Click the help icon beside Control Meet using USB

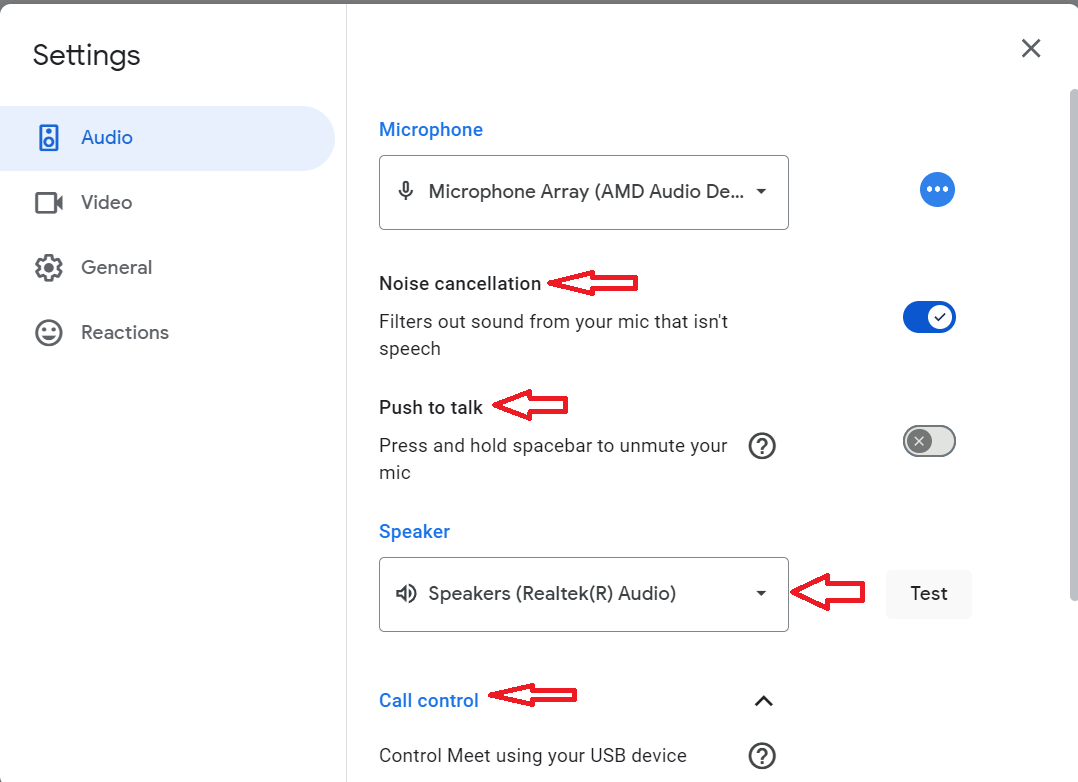(x=762, y=755)
